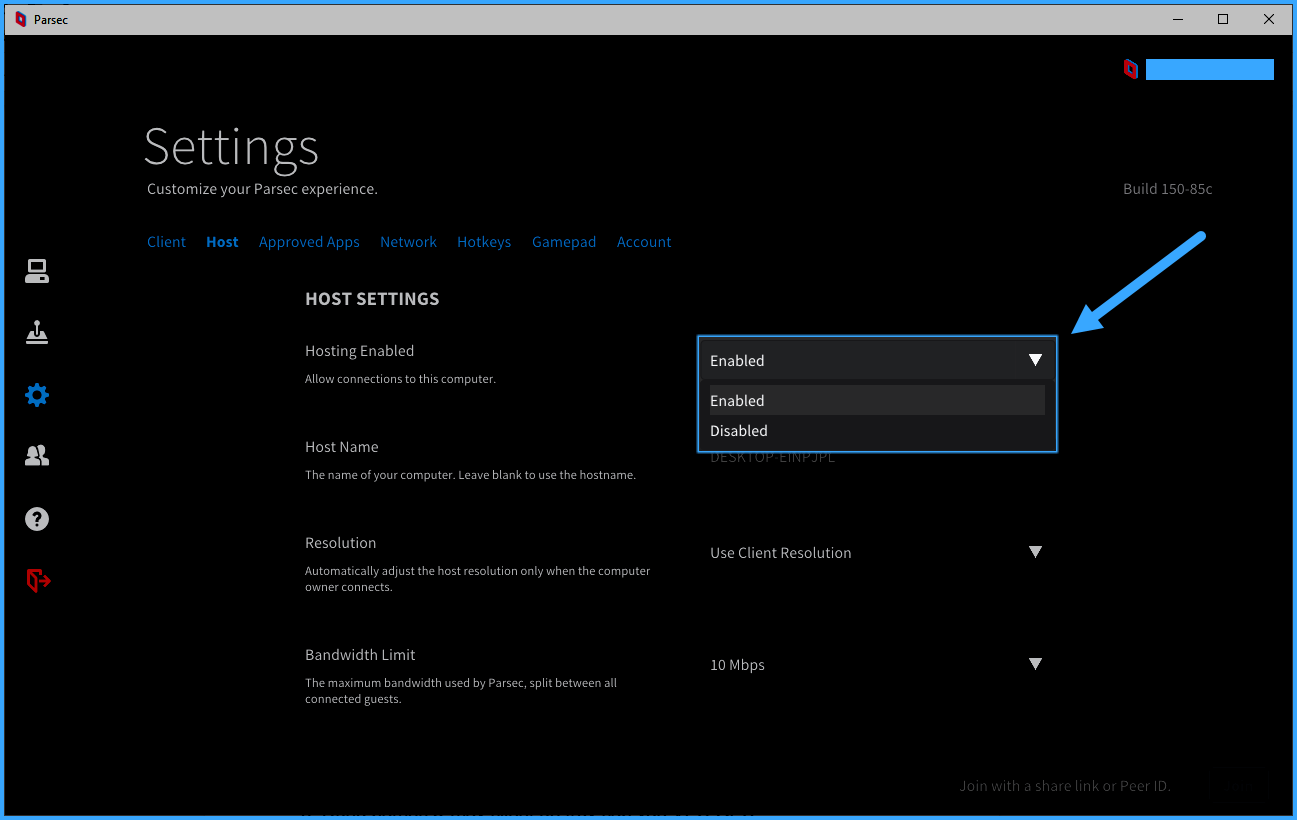This screenshot has width=1297, height=820.
Task: Maximize the Parsec window
Action: 1223,19
